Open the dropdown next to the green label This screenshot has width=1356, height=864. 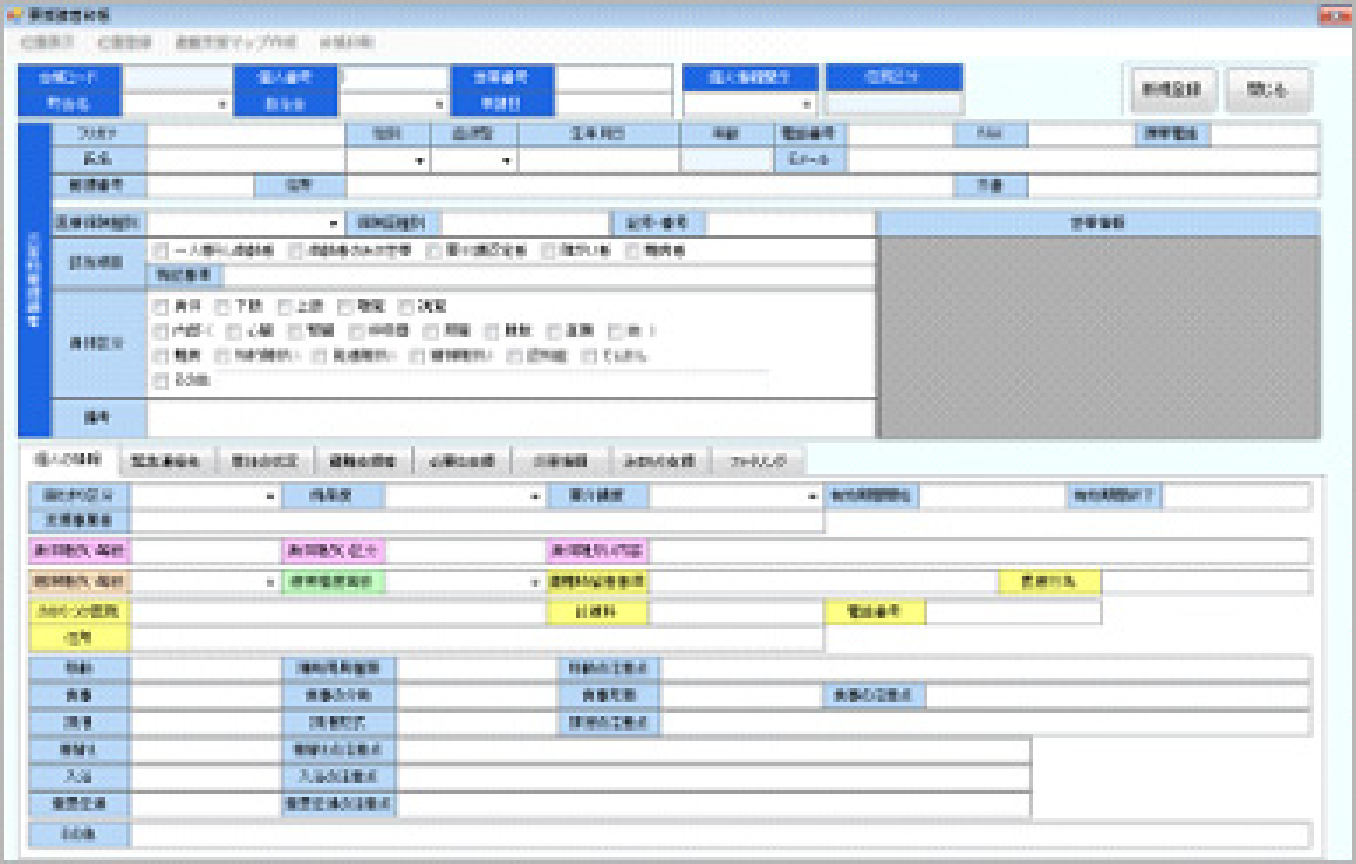pos(535,582)
